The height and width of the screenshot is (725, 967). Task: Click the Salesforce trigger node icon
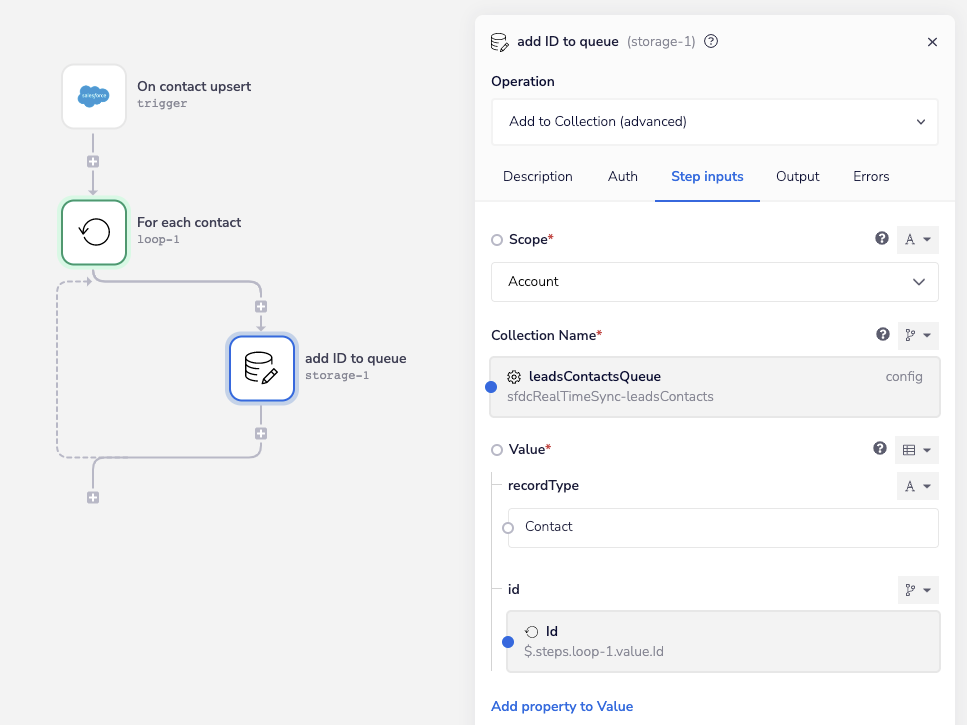point(94,96)
